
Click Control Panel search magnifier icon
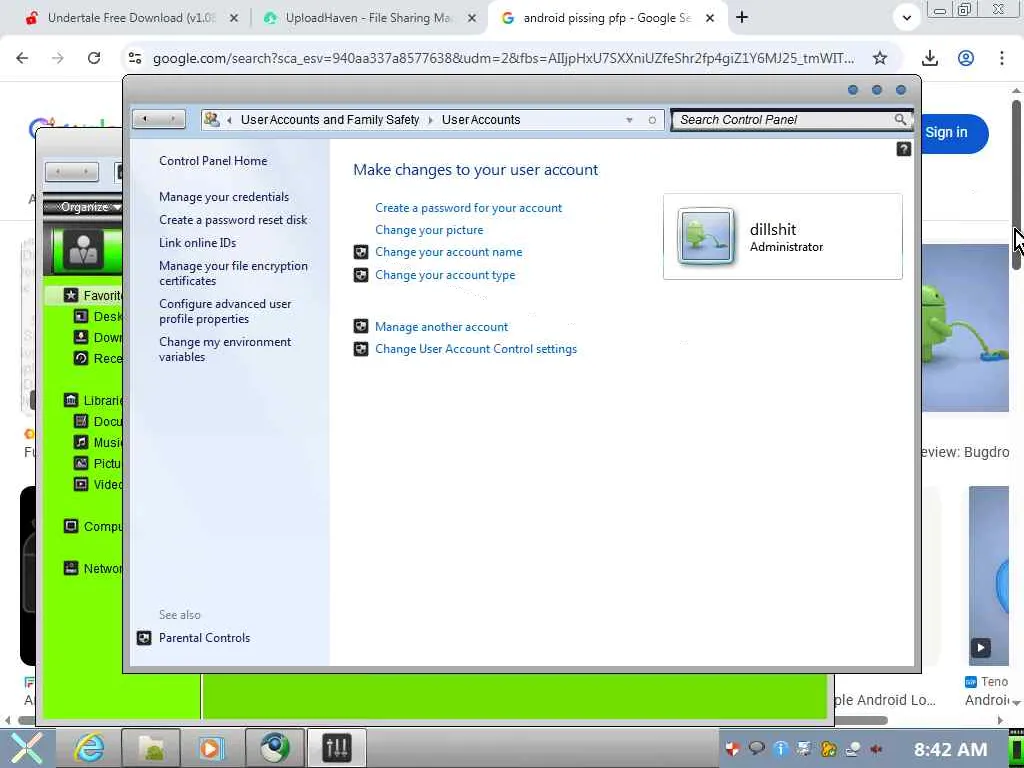point(900,120)
